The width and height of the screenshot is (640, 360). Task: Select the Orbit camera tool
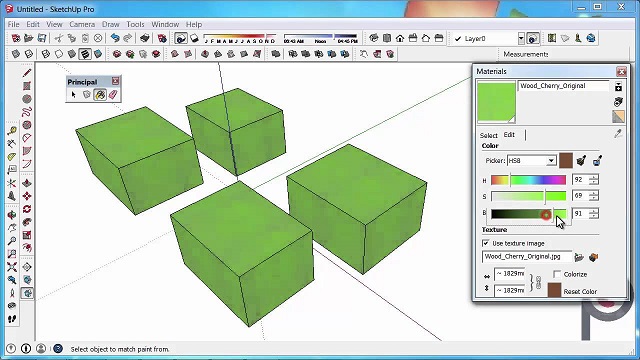[x=12, y=215]
